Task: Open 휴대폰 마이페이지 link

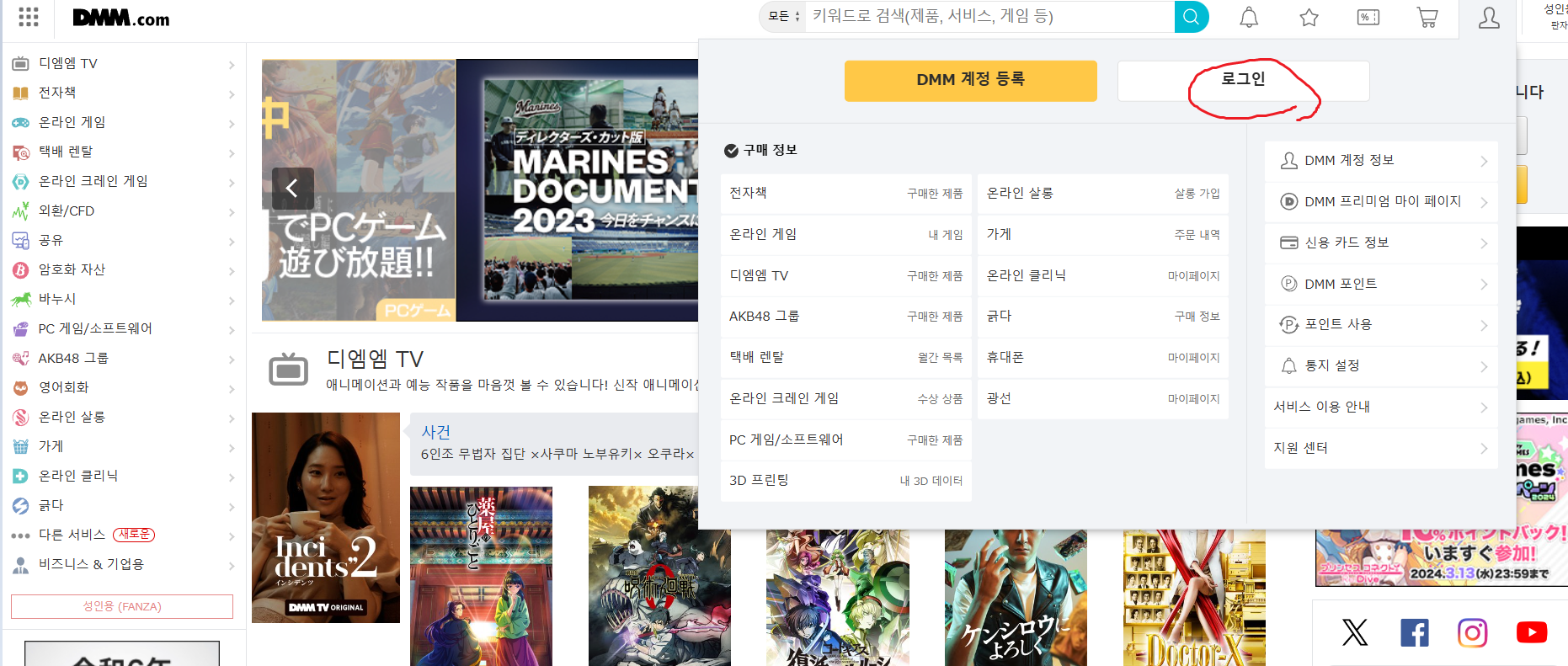Action: tap(1103, 358)
